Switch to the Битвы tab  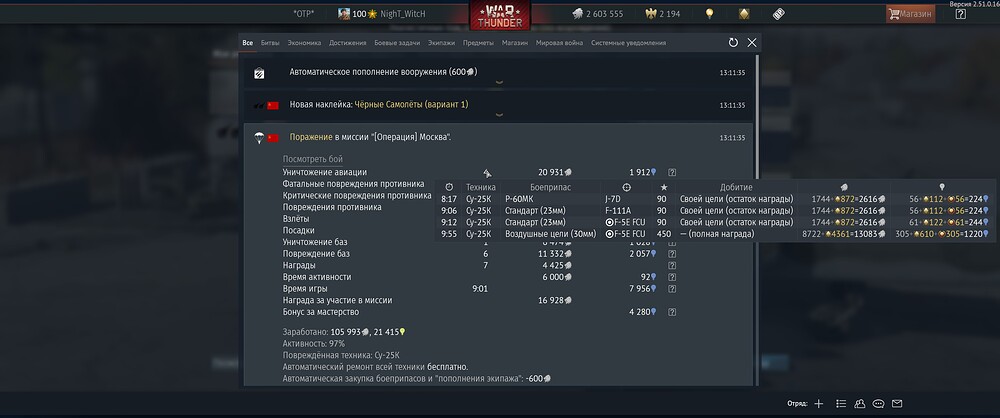click(x=270, y=43)
